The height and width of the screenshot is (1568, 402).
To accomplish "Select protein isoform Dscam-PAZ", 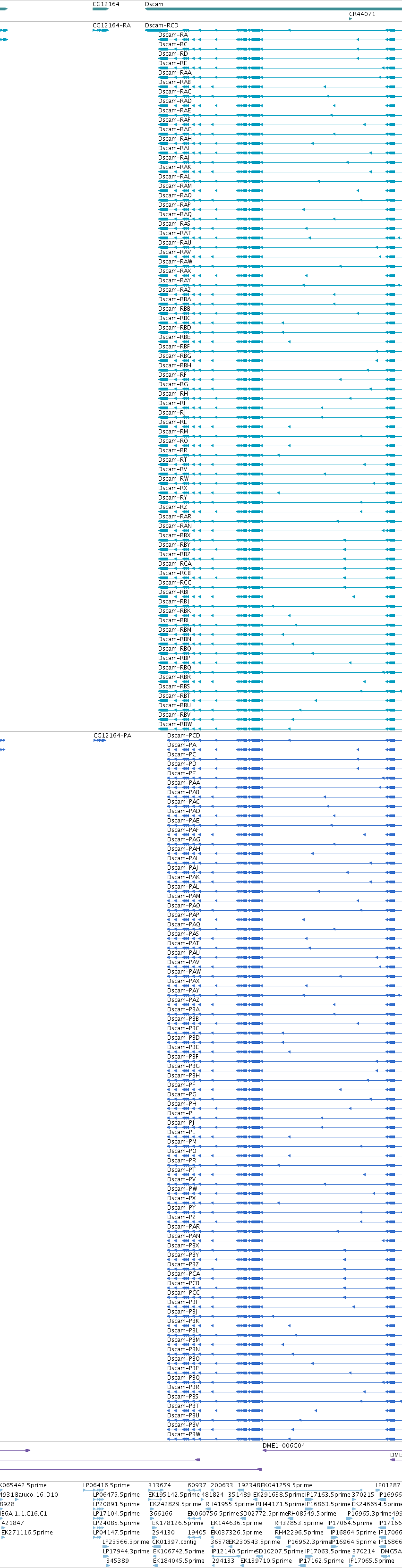I will coord(183,1000).
